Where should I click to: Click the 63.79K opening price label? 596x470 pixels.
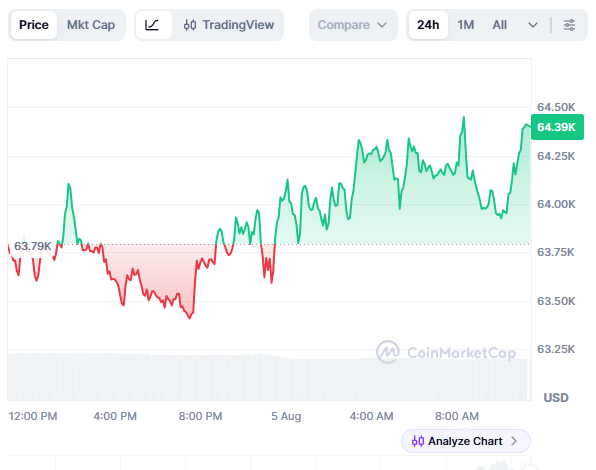pos(32,246)
